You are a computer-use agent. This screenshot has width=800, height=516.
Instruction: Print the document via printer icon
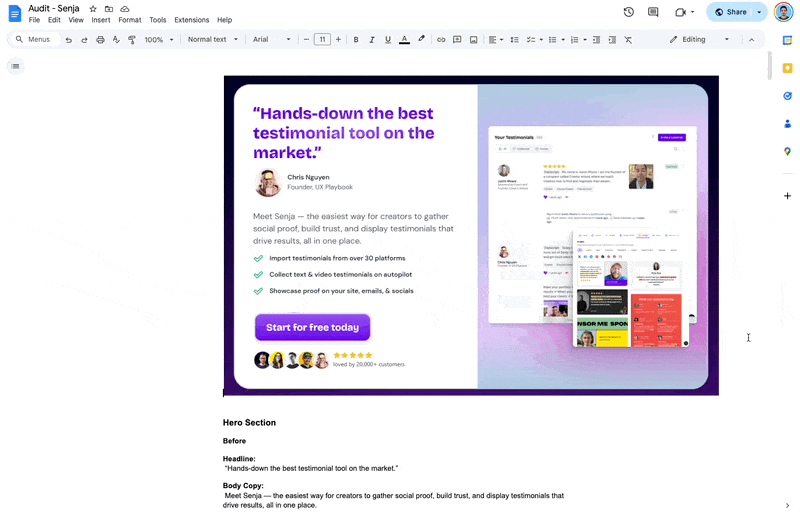100,39
